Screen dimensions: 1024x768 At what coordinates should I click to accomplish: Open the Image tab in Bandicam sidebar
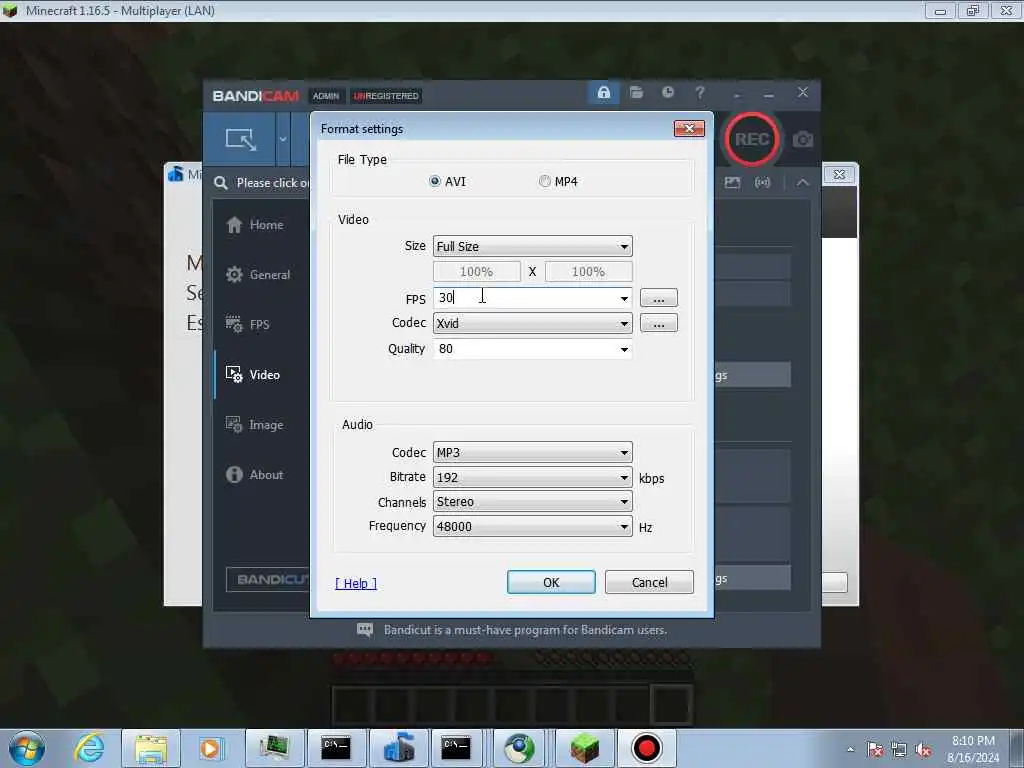click(x=261, y=424)
